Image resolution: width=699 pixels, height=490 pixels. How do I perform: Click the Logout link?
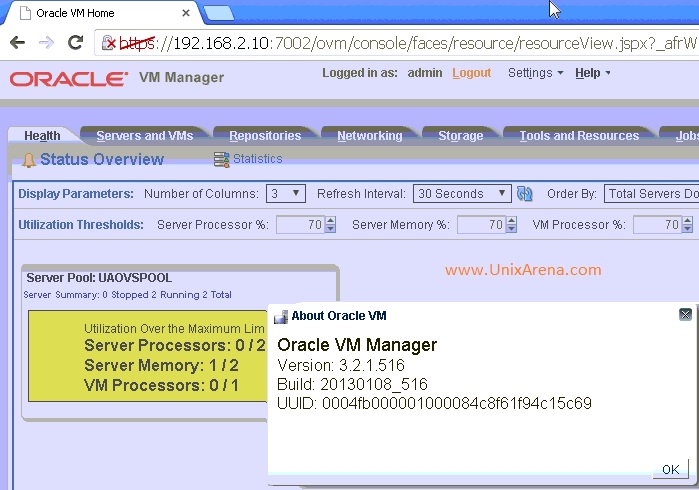472,73
